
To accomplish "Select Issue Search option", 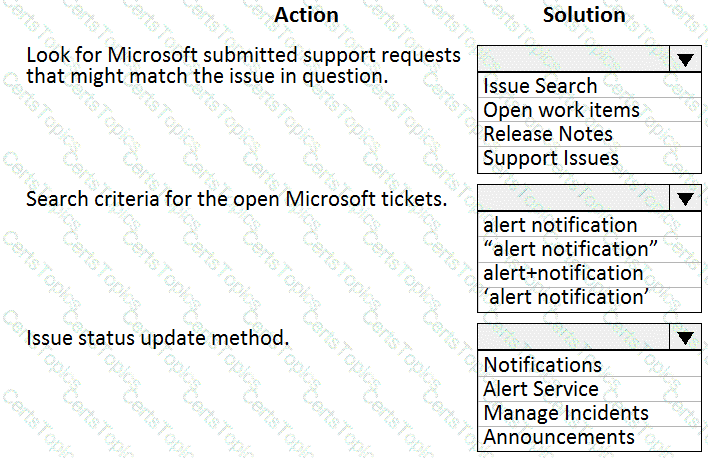I will 589,86.
